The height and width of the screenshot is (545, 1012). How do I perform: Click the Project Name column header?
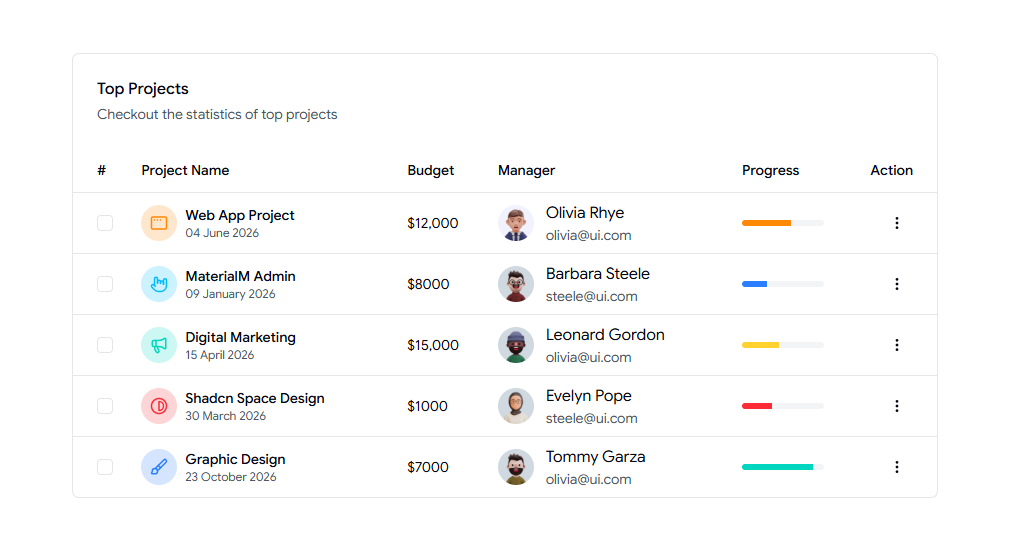coord(185,171)
